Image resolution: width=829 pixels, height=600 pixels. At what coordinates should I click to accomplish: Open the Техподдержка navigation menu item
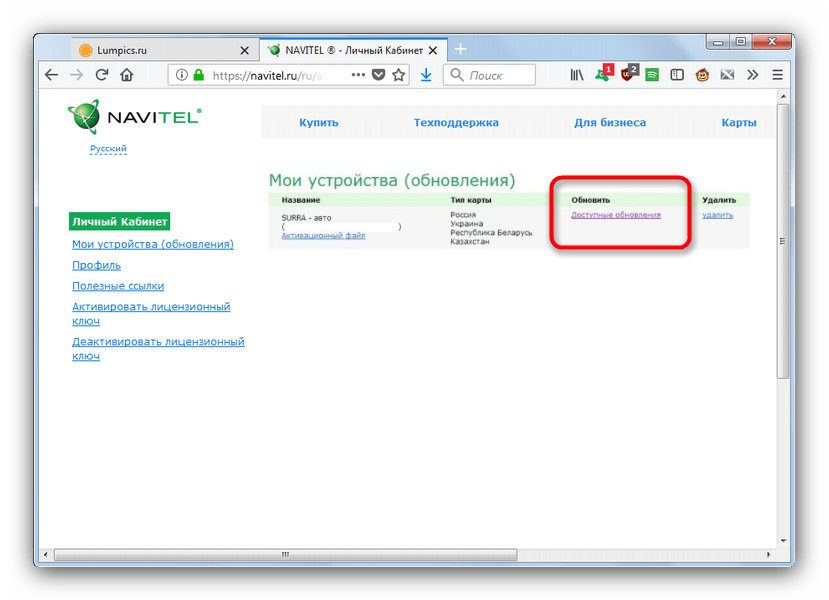(x=456, y=123)
